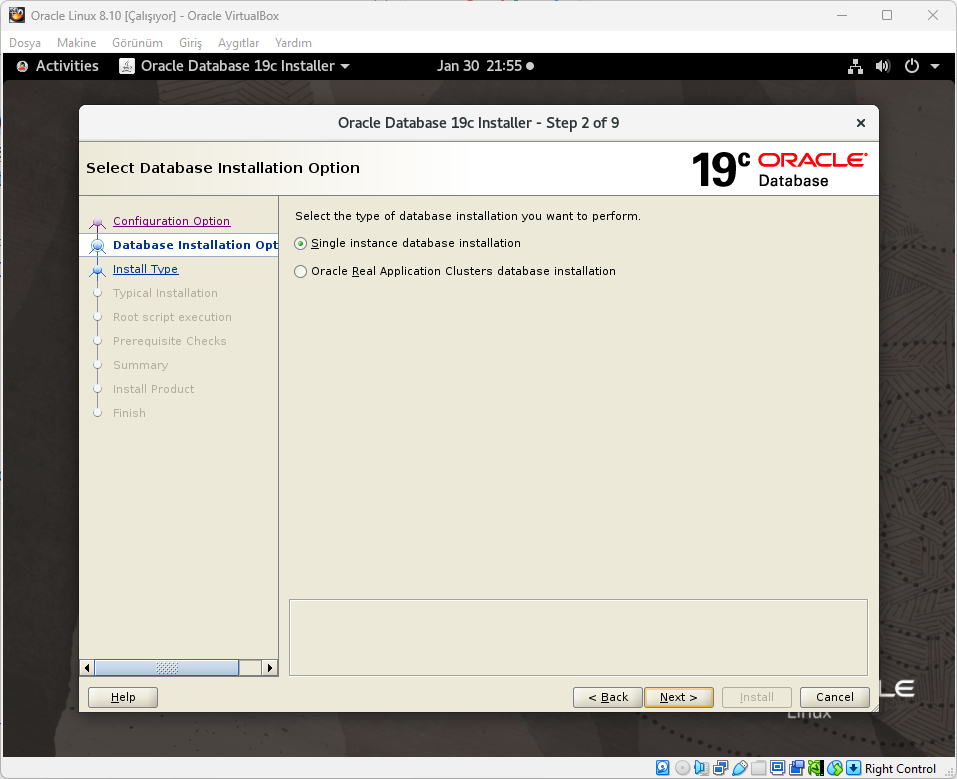Screen dimensions: 957x779
Task: Open the Giriş menu
Action: pos(190,43)
